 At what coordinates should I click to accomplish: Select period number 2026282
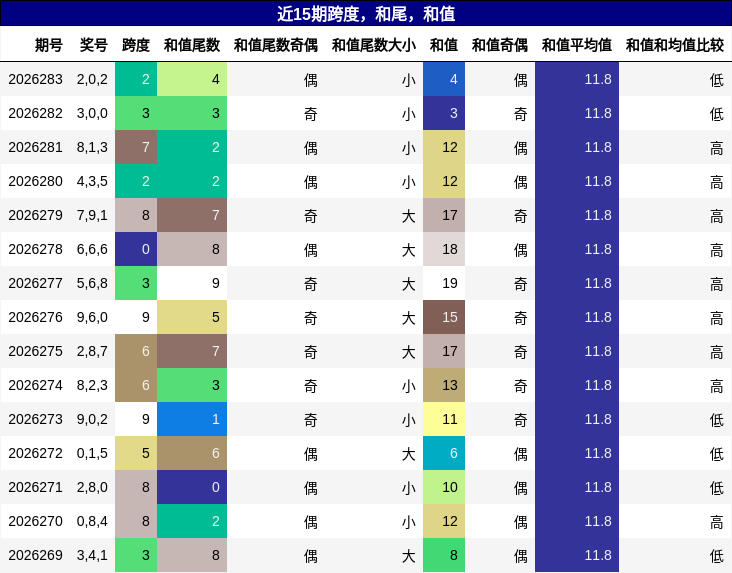35,113
